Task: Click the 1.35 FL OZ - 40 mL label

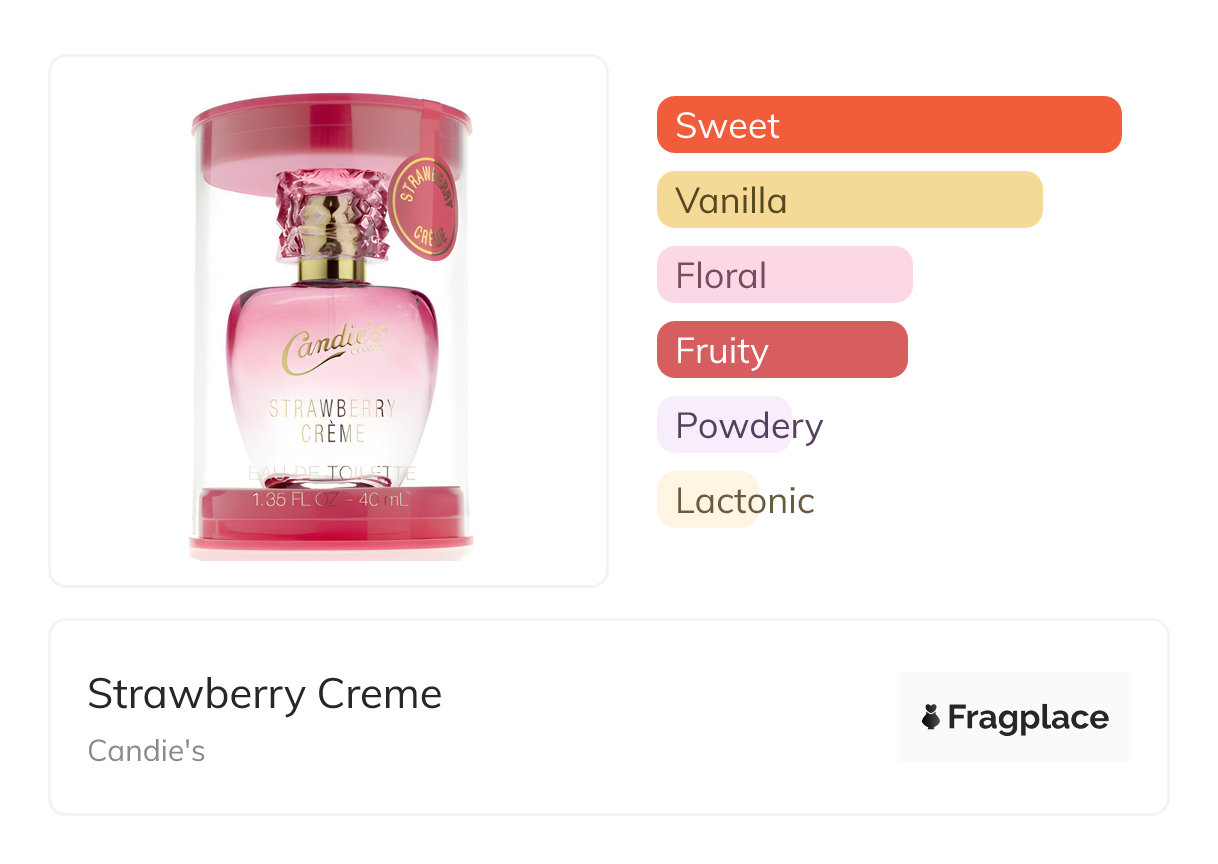Action: click(x=332, y=500)
